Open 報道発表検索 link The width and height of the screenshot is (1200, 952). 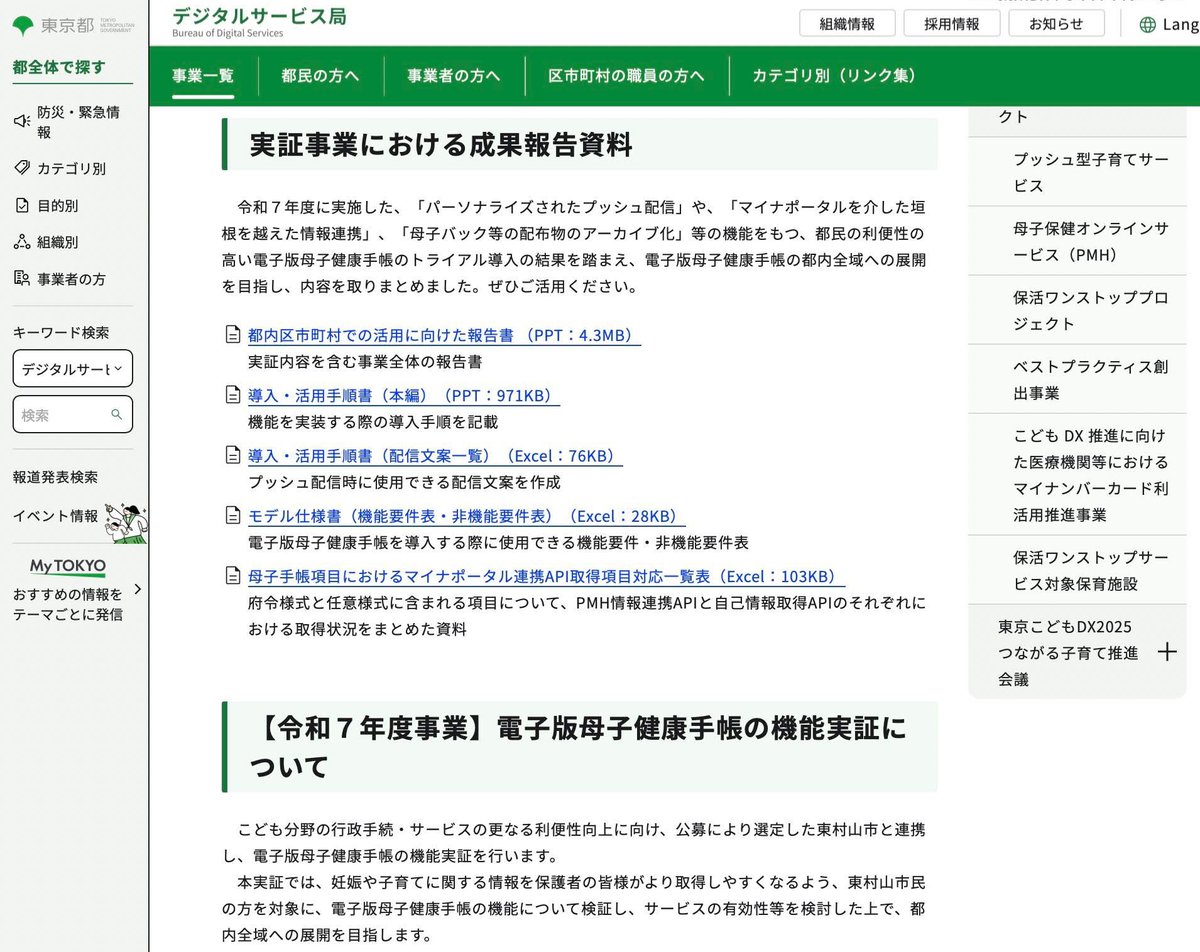[x=55, y=477]
